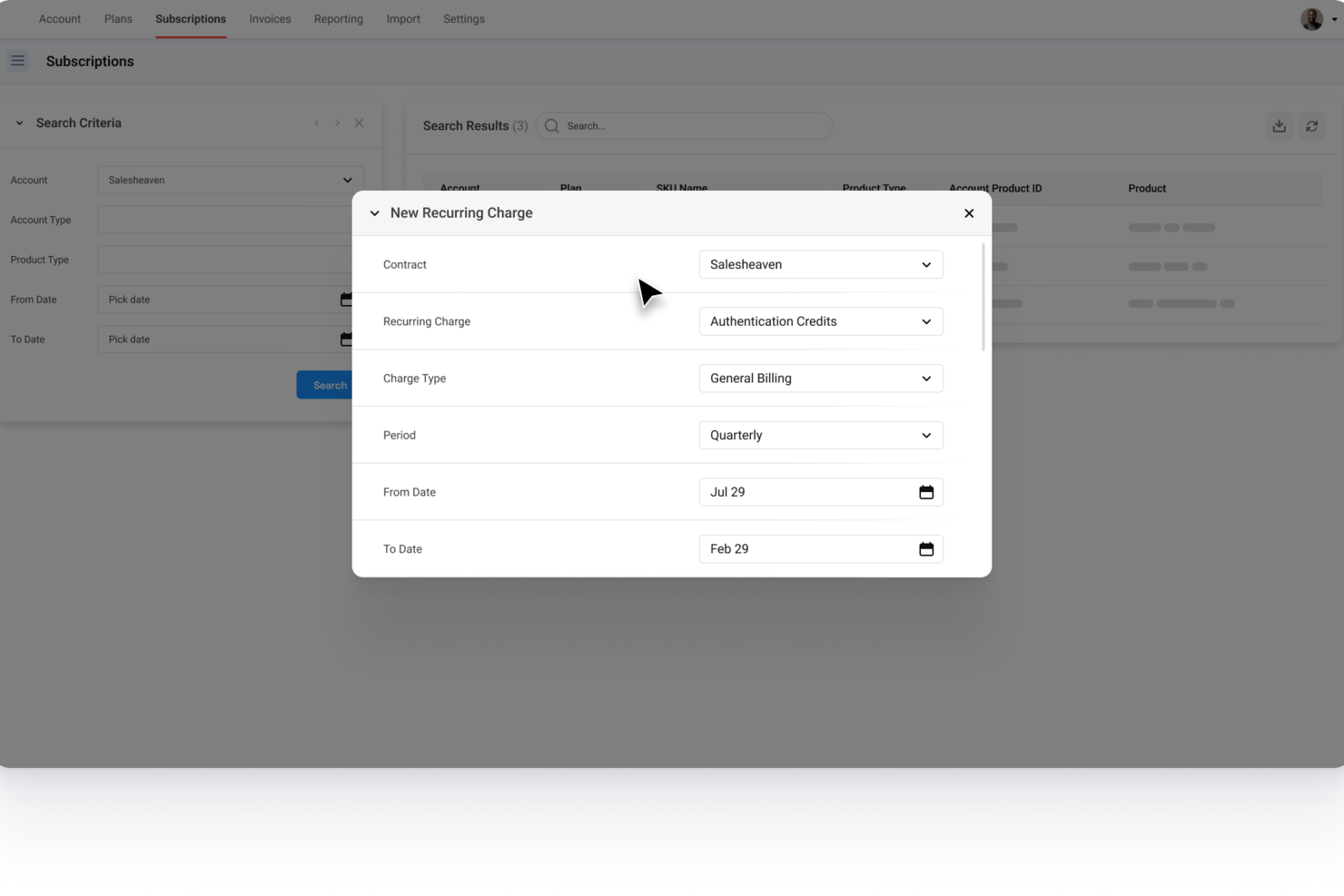The height and width of the screenshot is (896, 1344).
Task: Click the Jul 29 From Date field
Action: pyautogui.click(x=821, y=492)
